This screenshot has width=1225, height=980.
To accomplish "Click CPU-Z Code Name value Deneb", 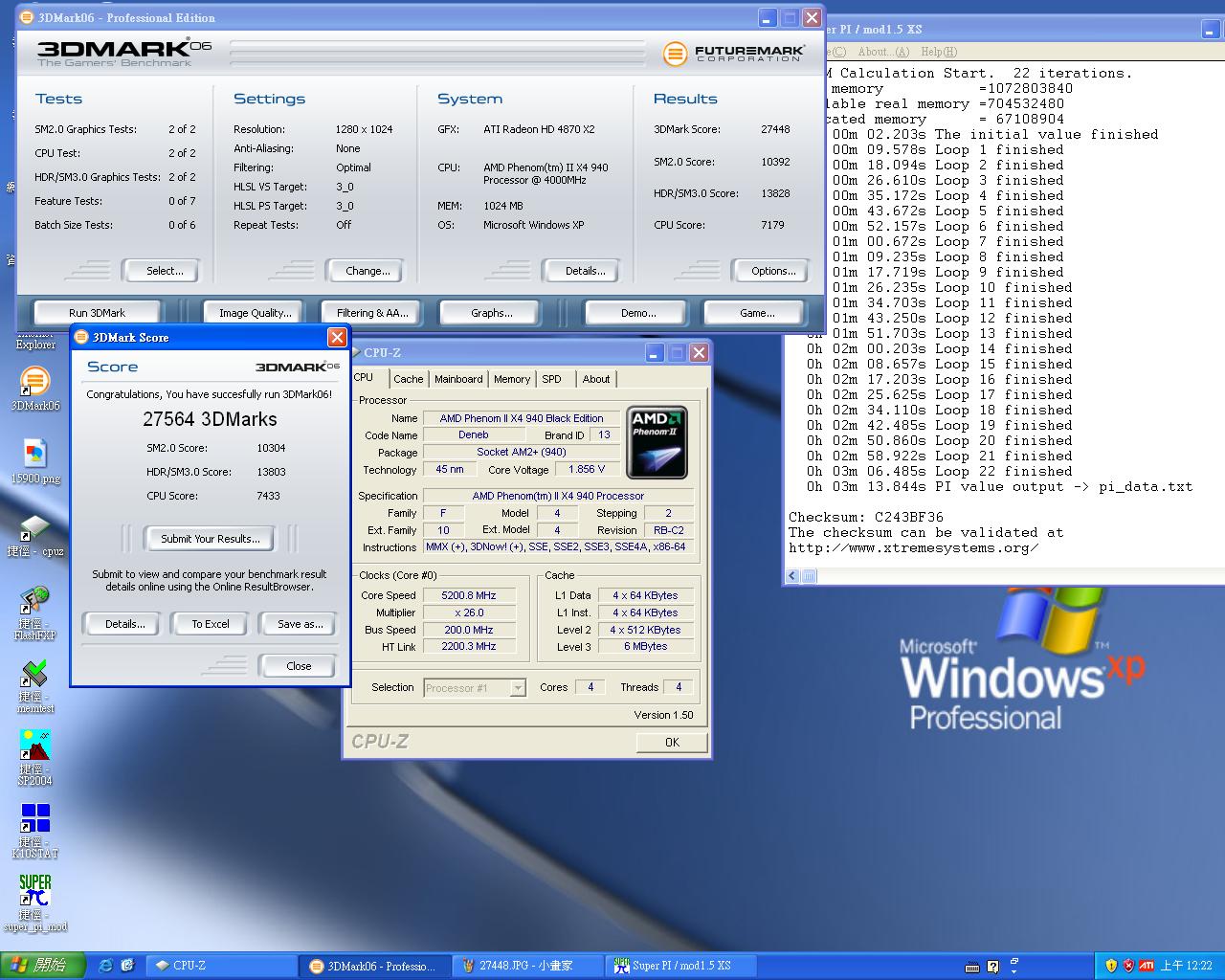I will 474,434.
